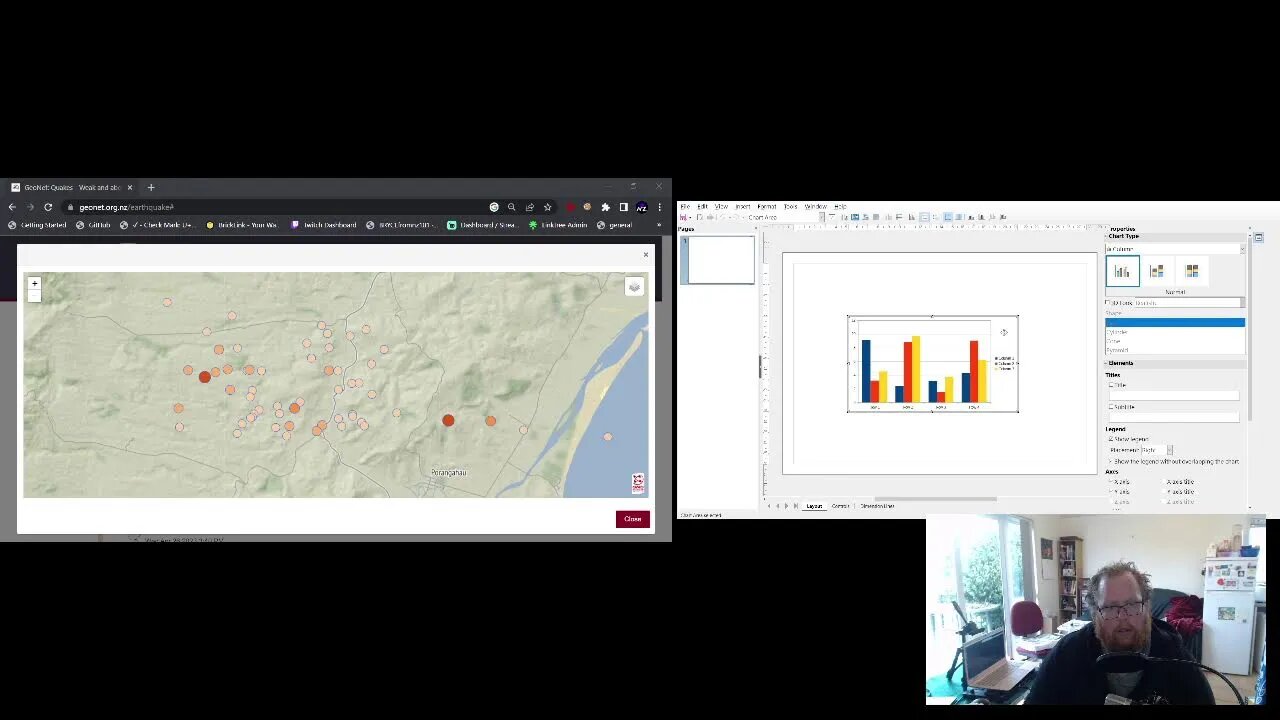Open the GitHub bookmark
The width and height of the screenshot is (1280, 720).
click(93, 225)
